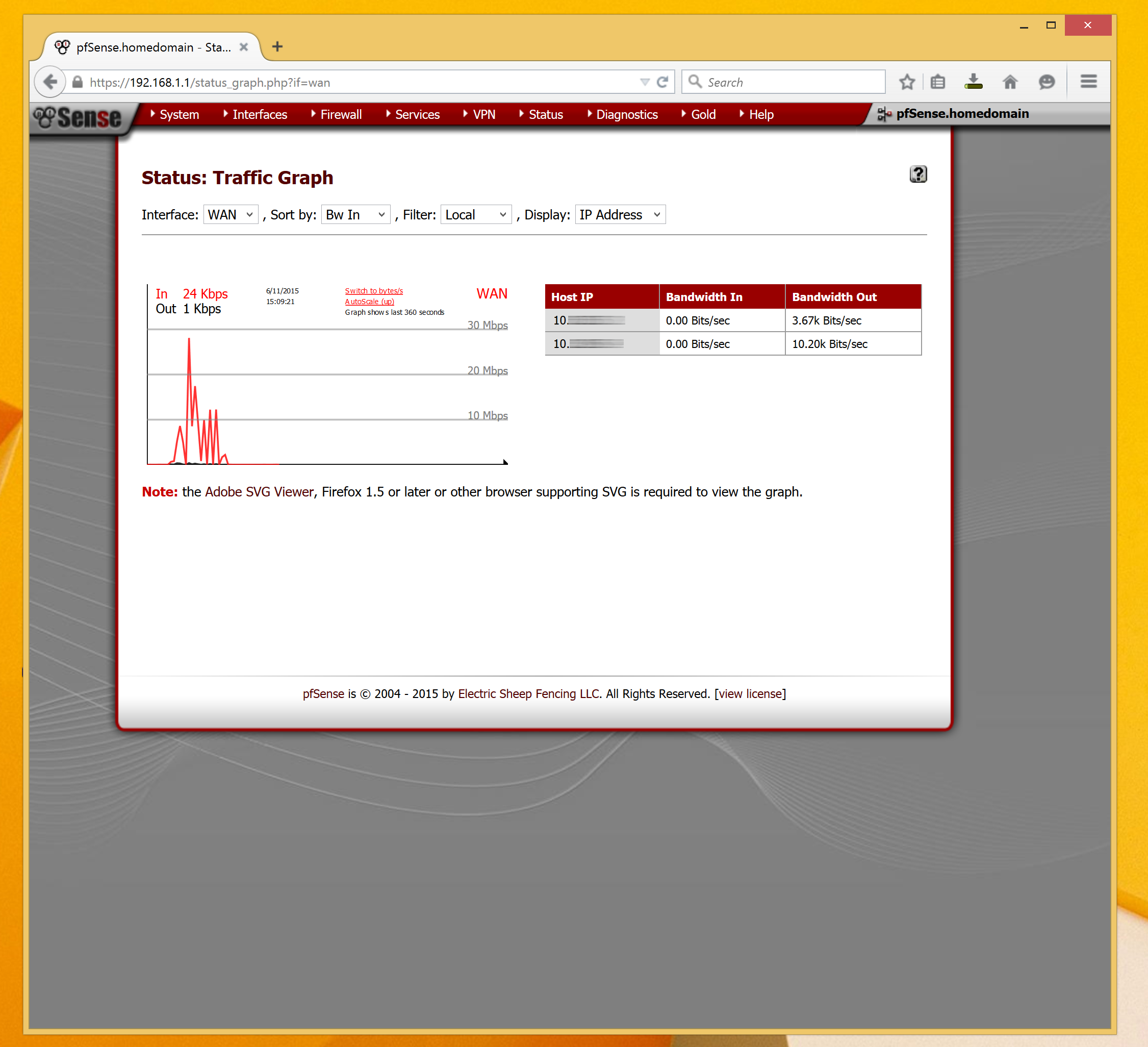
Task: Open the Sort by Bw In dropdown
Action: [355, 215]
